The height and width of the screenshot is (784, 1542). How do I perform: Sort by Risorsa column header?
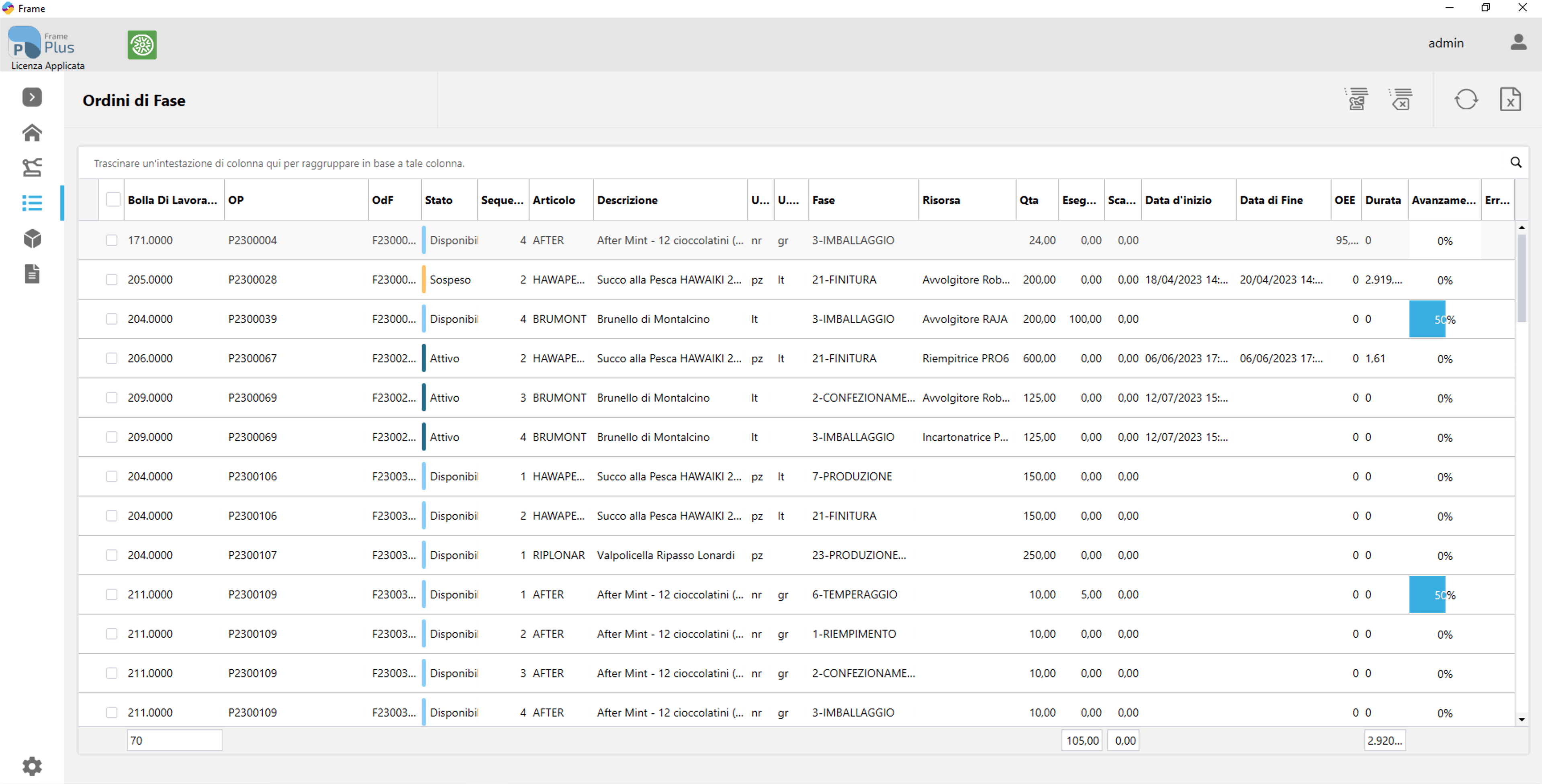(967, 200)
